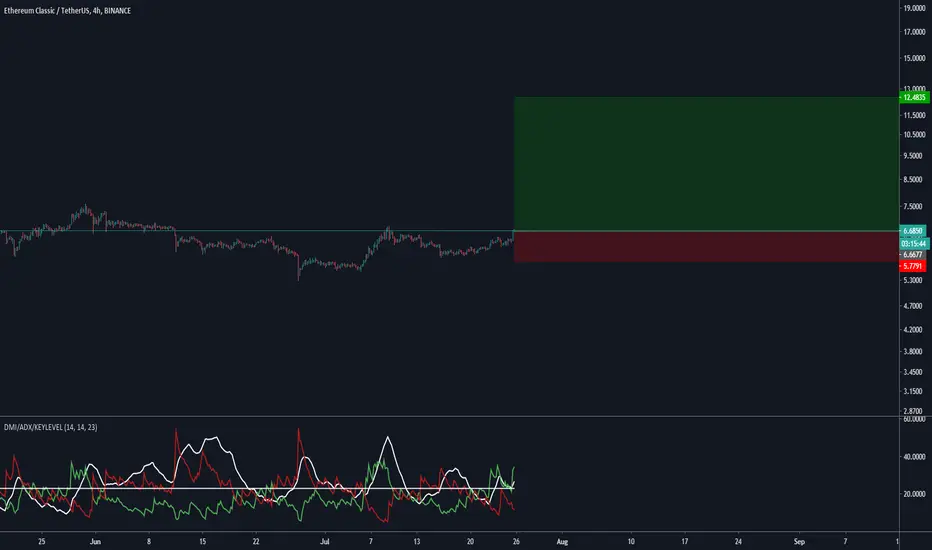Click the 20.0000 tick on the indicator axis
Image resolution: width=932 pixels, height=550 pixels.
point(914,494)
